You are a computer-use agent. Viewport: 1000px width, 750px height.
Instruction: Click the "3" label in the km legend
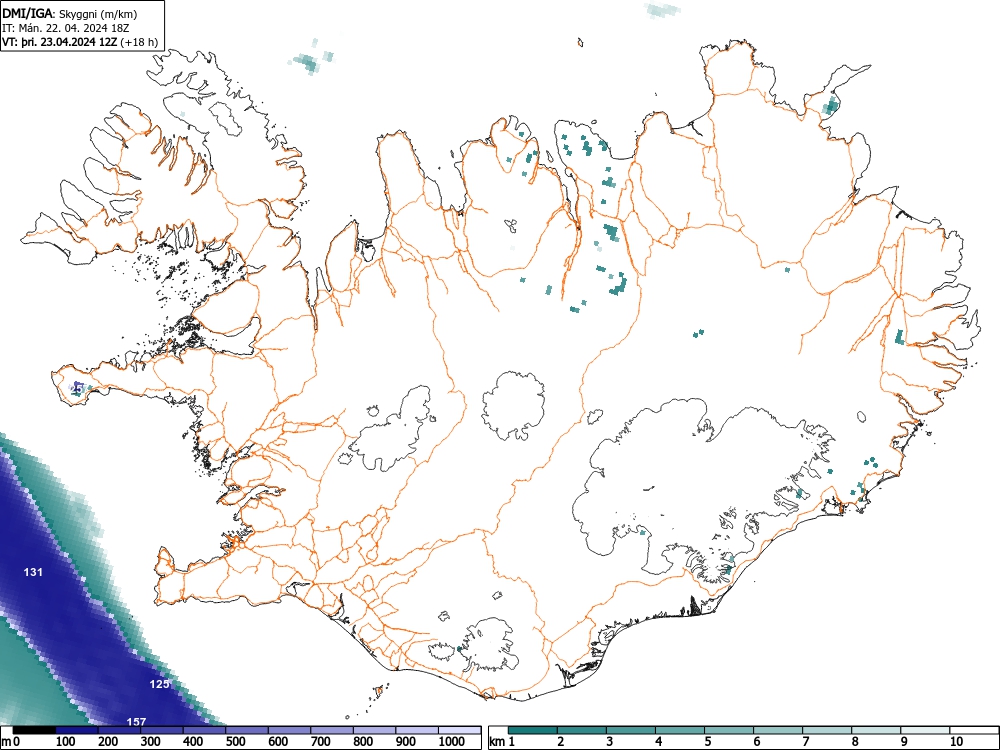tap(610, 741)
